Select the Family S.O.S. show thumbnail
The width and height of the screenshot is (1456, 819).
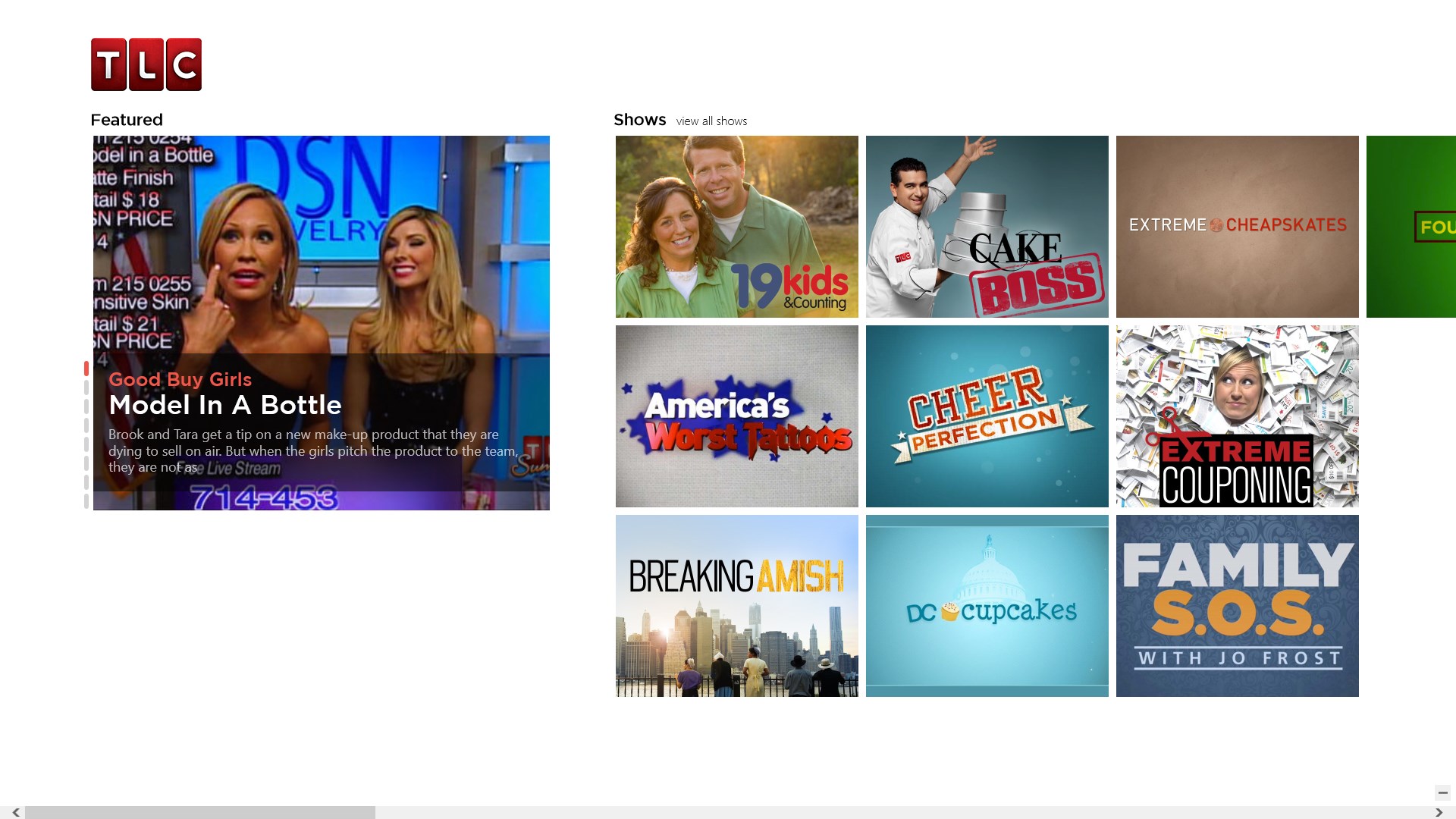[x=1237, y=606]
